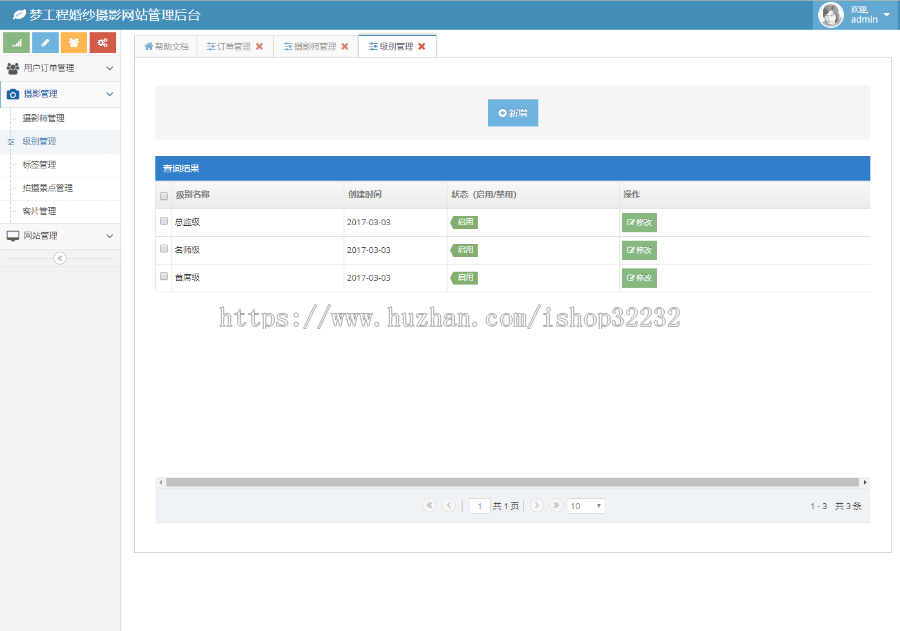
Task: Click the monitor icon beside 网站管理
Action: click(11, 235)
